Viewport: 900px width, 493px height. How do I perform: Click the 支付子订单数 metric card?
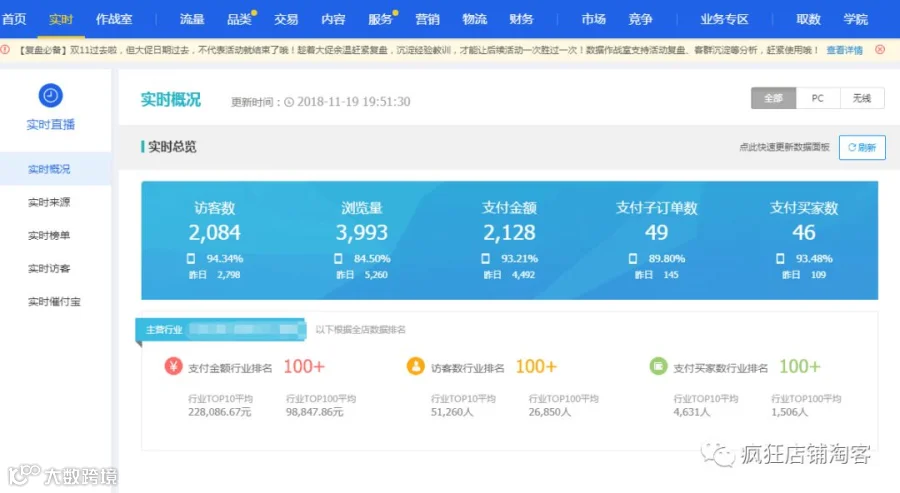(x=657, y=240)
